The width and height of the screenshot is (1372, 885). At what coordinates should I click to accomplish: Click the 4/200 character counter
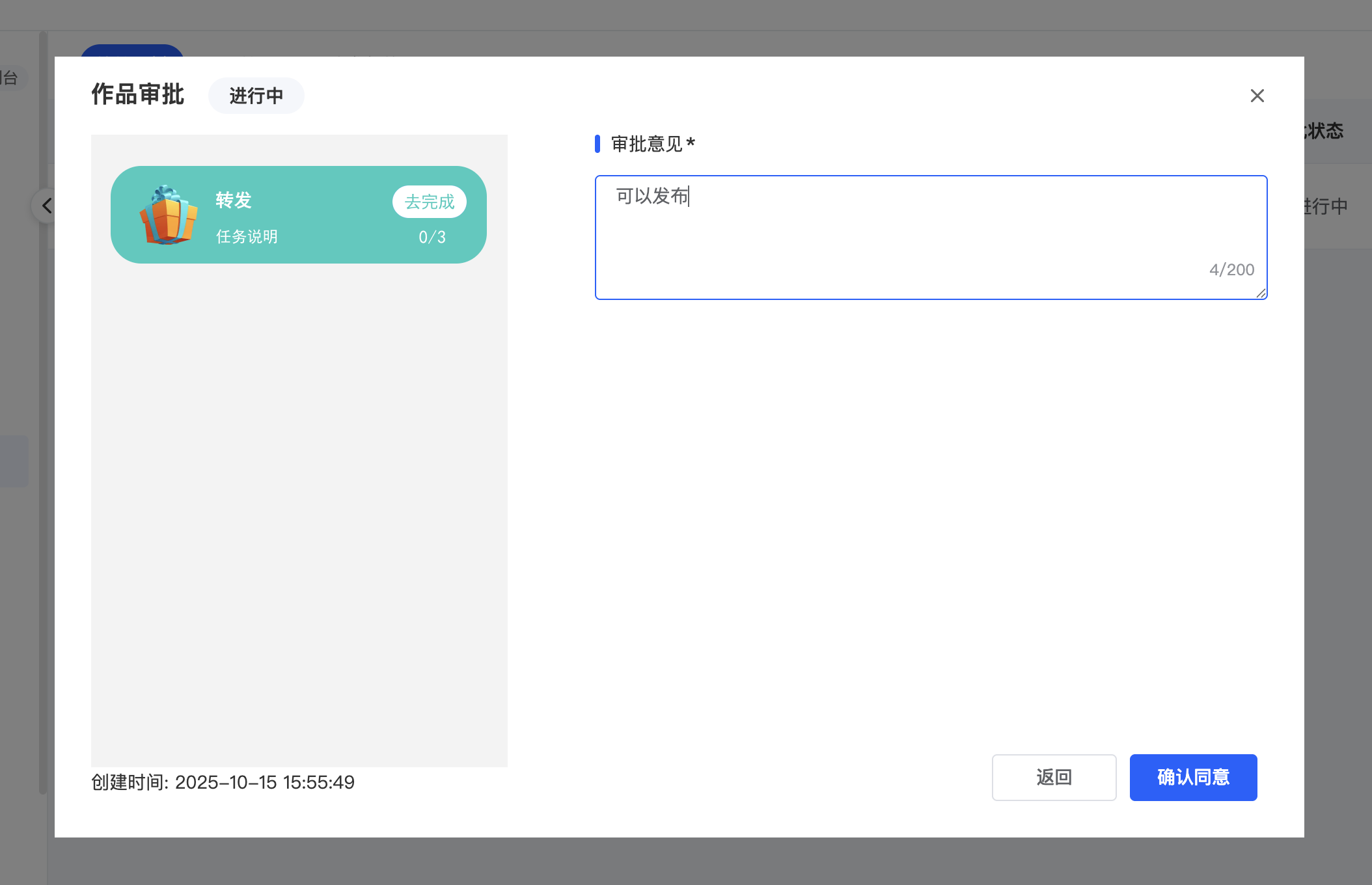tap(1231, 269)
